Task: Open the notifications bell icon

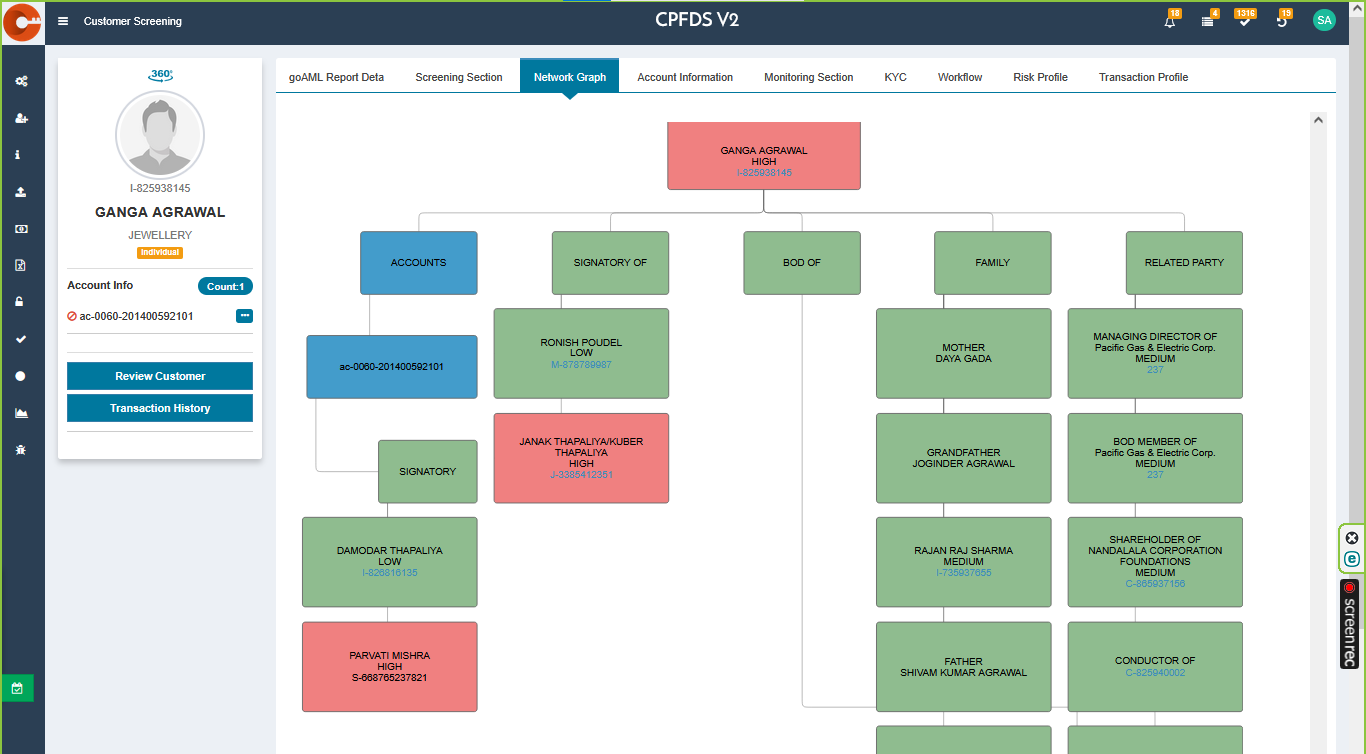Action: click(1170, 21)
